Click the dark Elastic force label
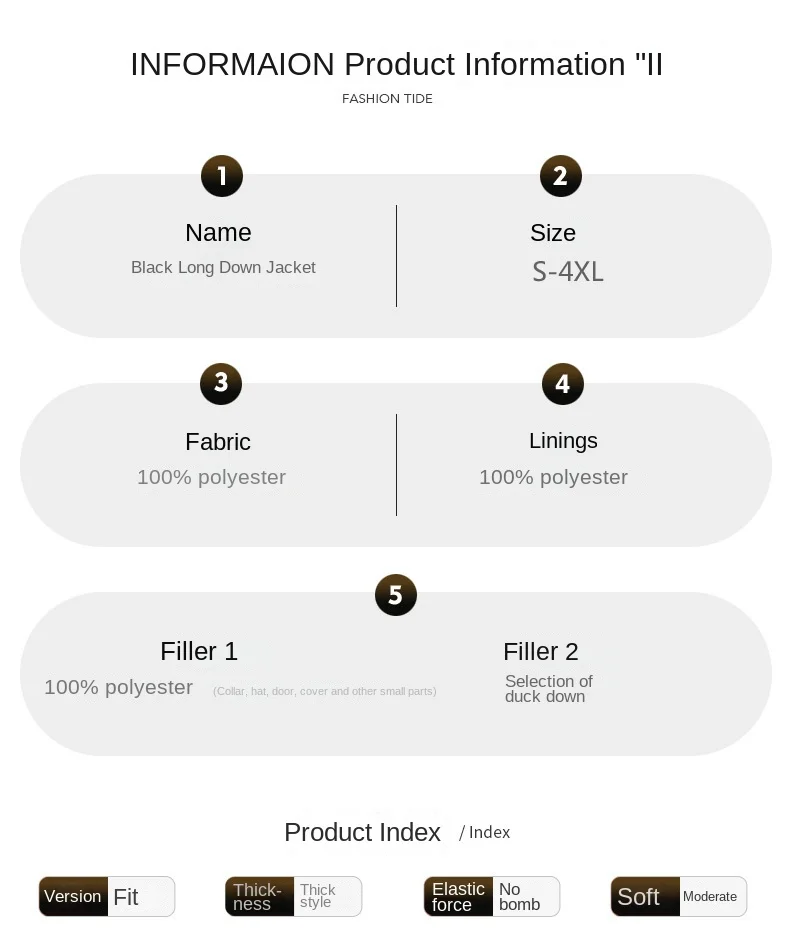The image size is (790, 949). (458, 896)
